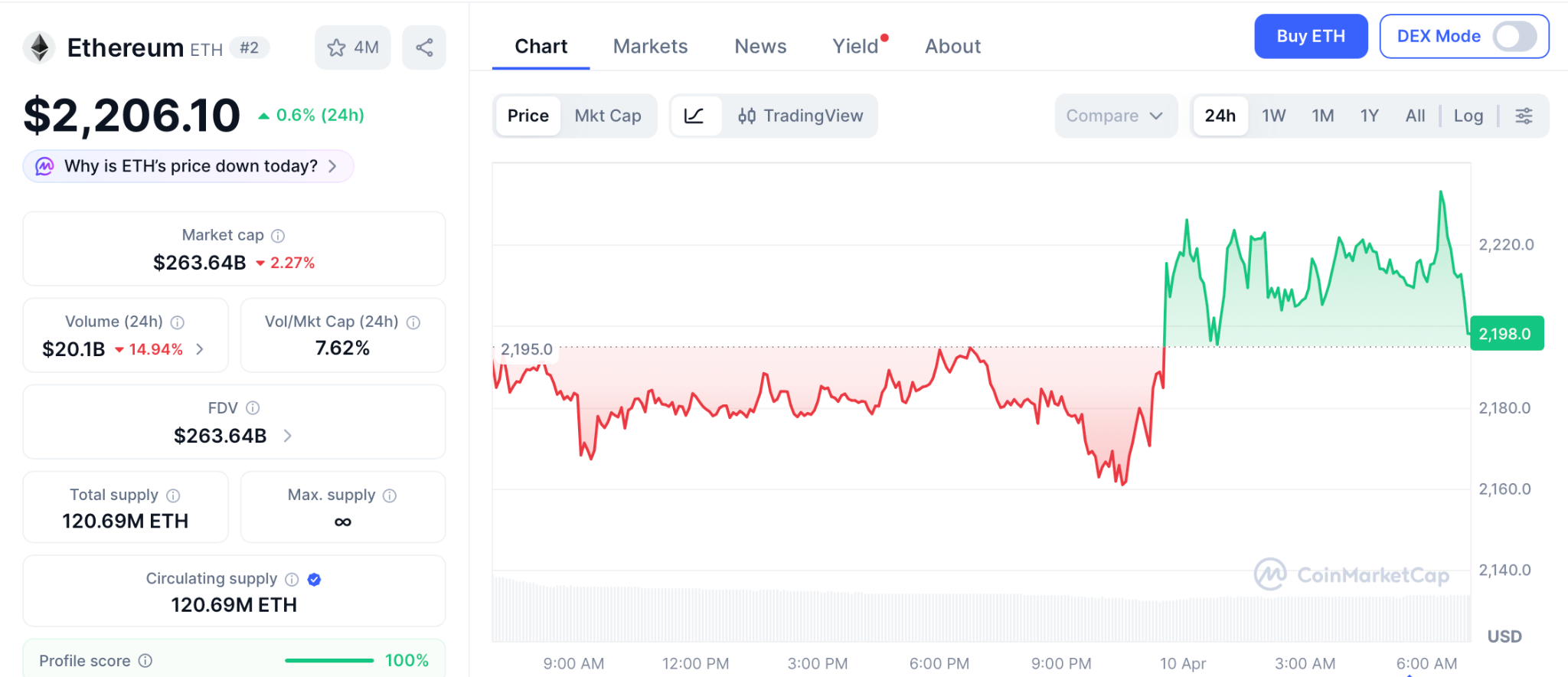Open the Compare dropdown
Viewport: 1568px width, 677px height.
click(x=1115, y=116)
